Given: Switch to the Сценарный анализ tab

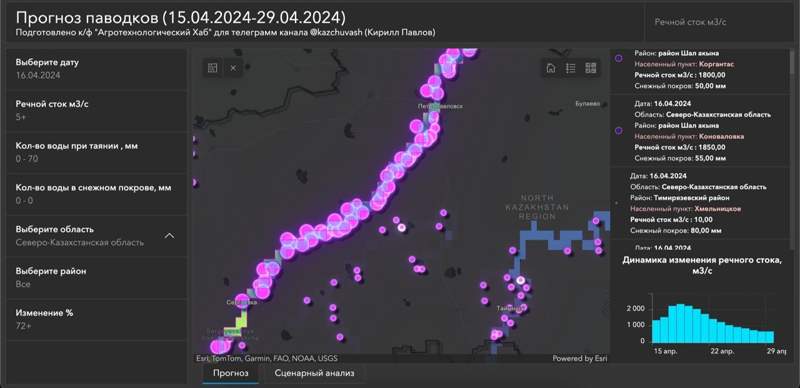Looking at the screenshot, I should (x=314, y=373).
